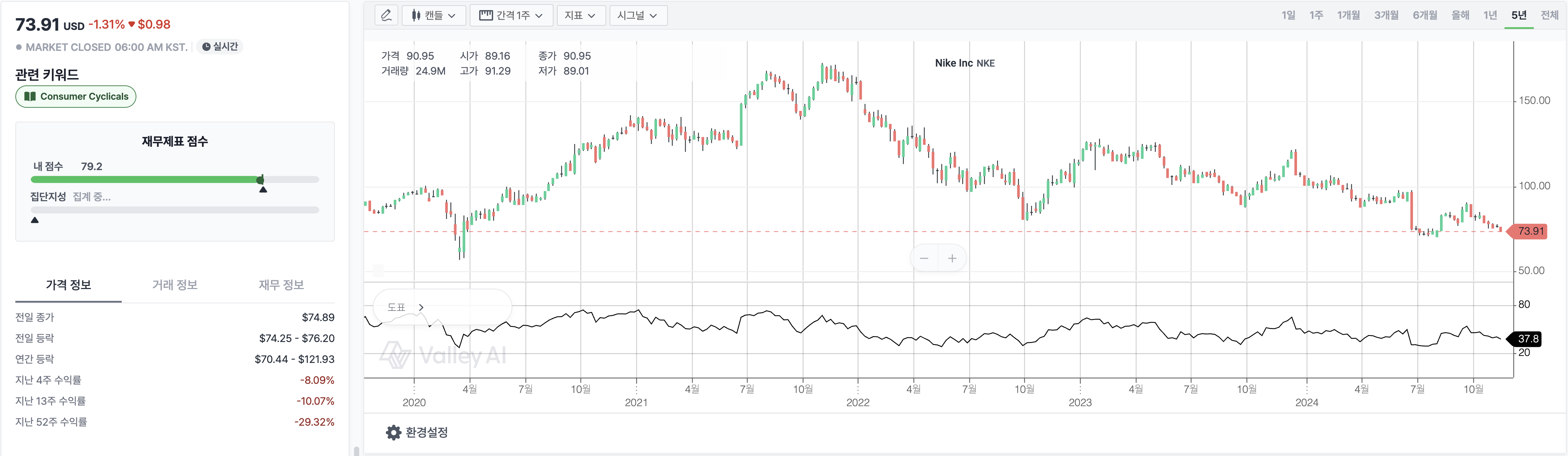1568x456 pixels.
Task: Click the 내 점수 score slider handle
Action: coord(261,180)
